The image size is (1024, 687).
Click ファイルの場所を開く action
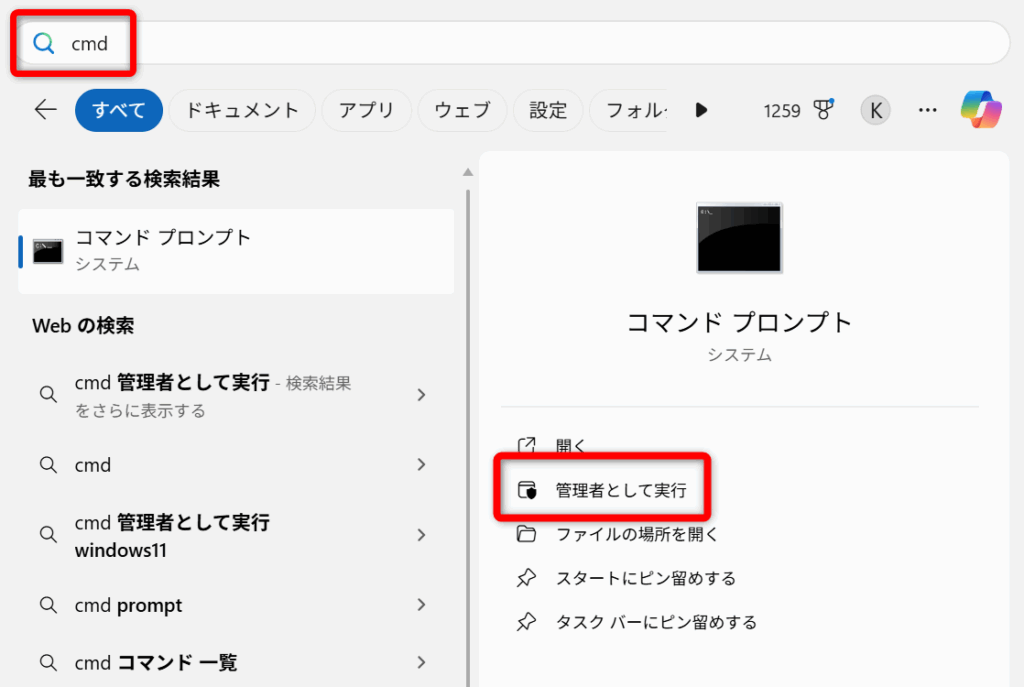(636, 534)
